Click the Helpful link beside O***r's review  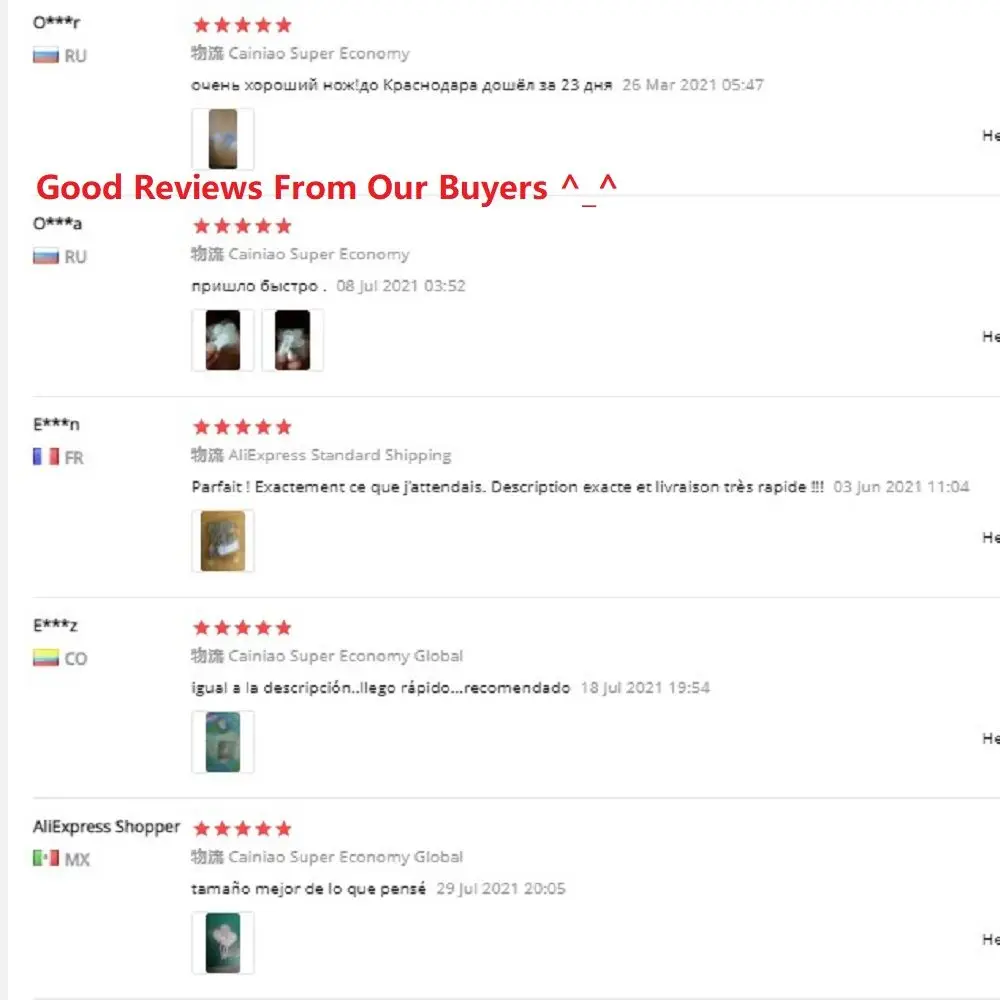click(x=990, y=136)
